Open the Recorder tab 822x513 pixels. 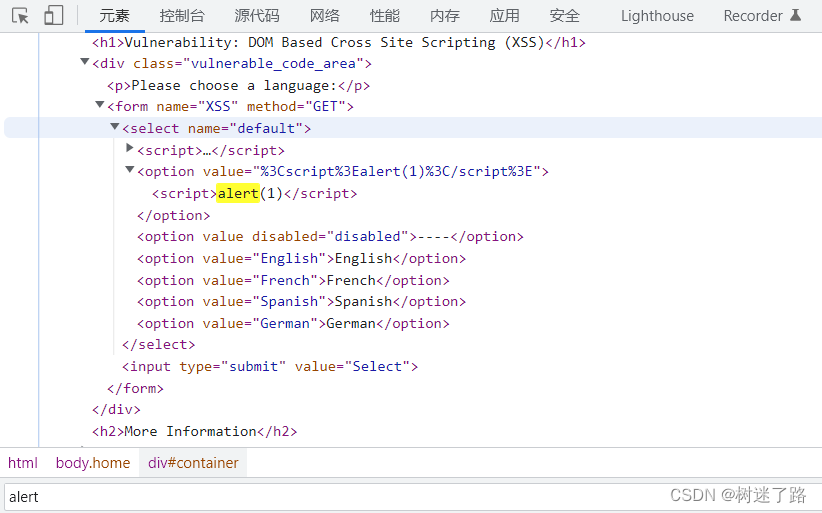pos(753,16)
